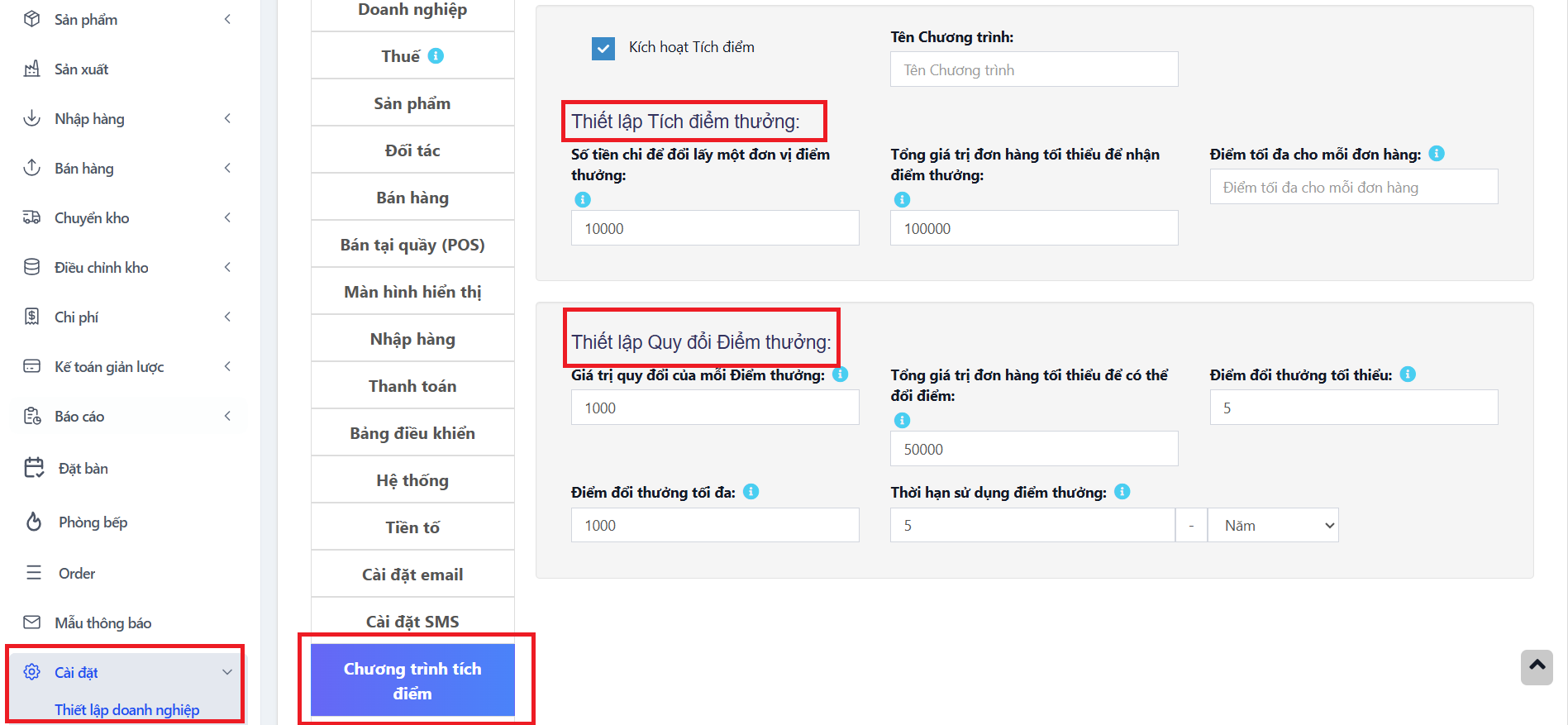This screenshot has width=1568, height=725.
Task: Expand the Nhập hàng sidebar menu chevron
Action: [x=227, y=118]
